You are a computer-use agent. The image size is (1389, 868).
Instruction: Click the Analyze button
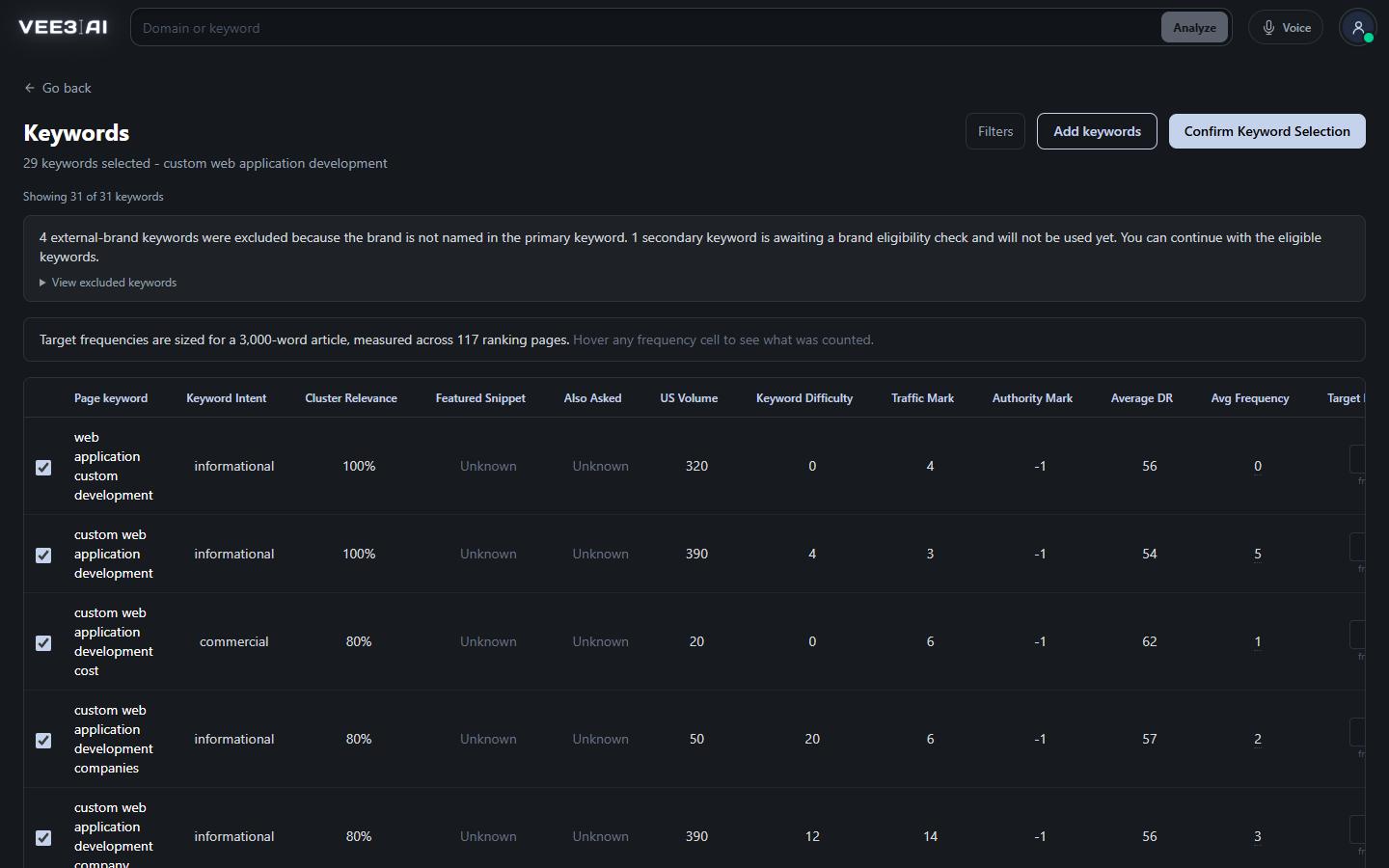point(1194,27)
